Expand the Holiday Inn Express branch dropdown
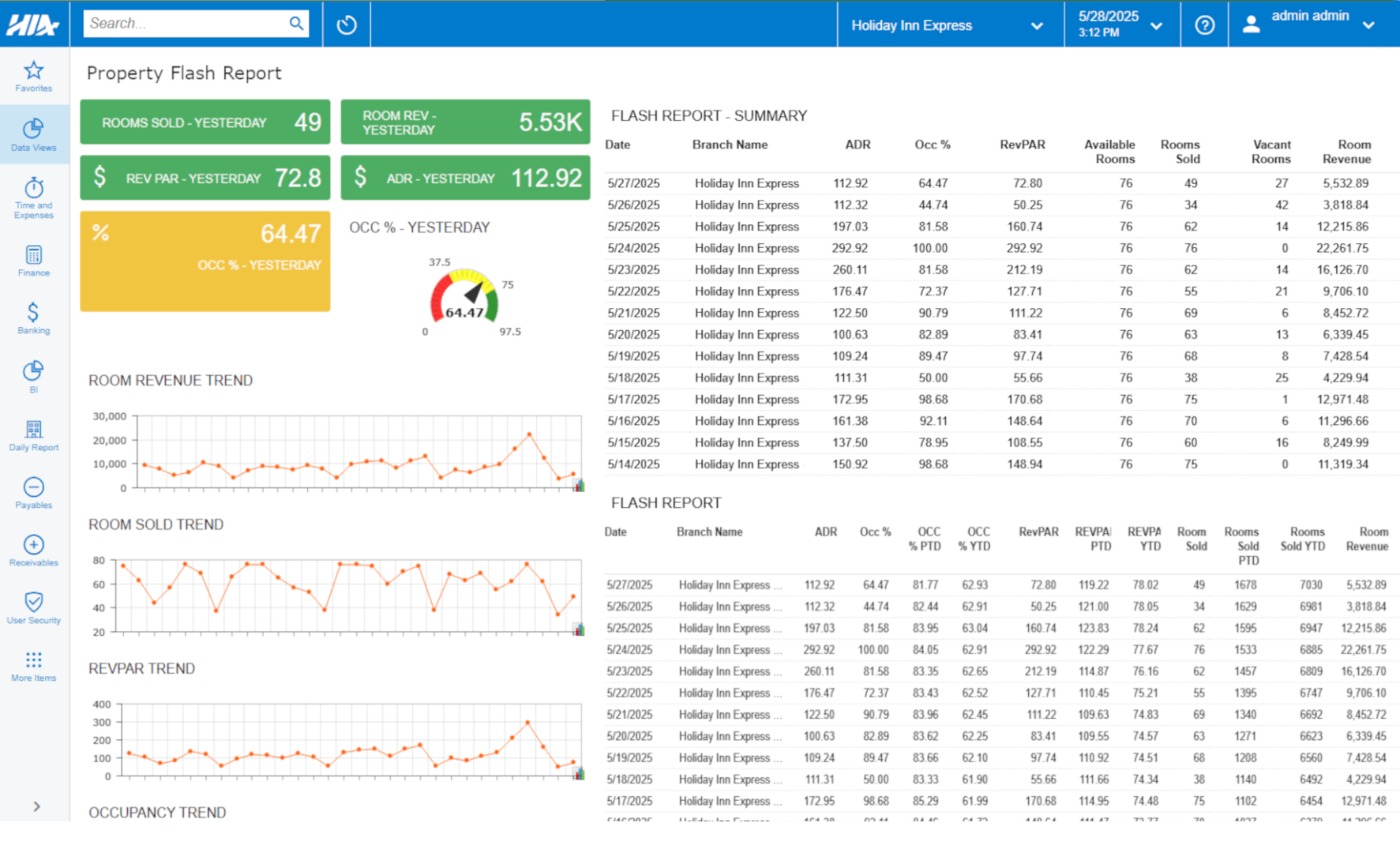 (948, 25)
